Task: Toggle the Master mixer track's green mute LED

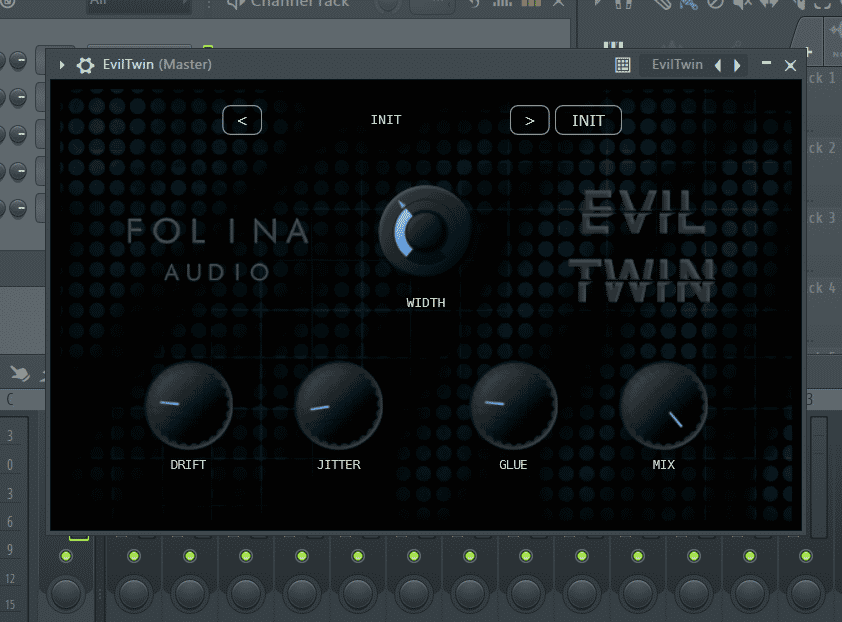Action: 66,556
